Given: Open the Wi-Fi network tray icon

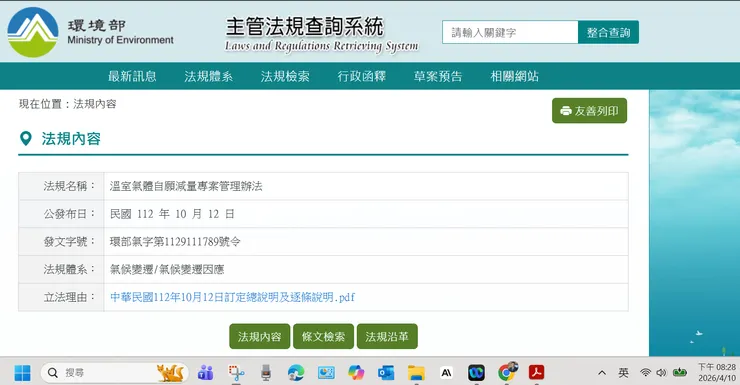Looking at the screenshot, I should pyautogui.click(x=645, y=373).
